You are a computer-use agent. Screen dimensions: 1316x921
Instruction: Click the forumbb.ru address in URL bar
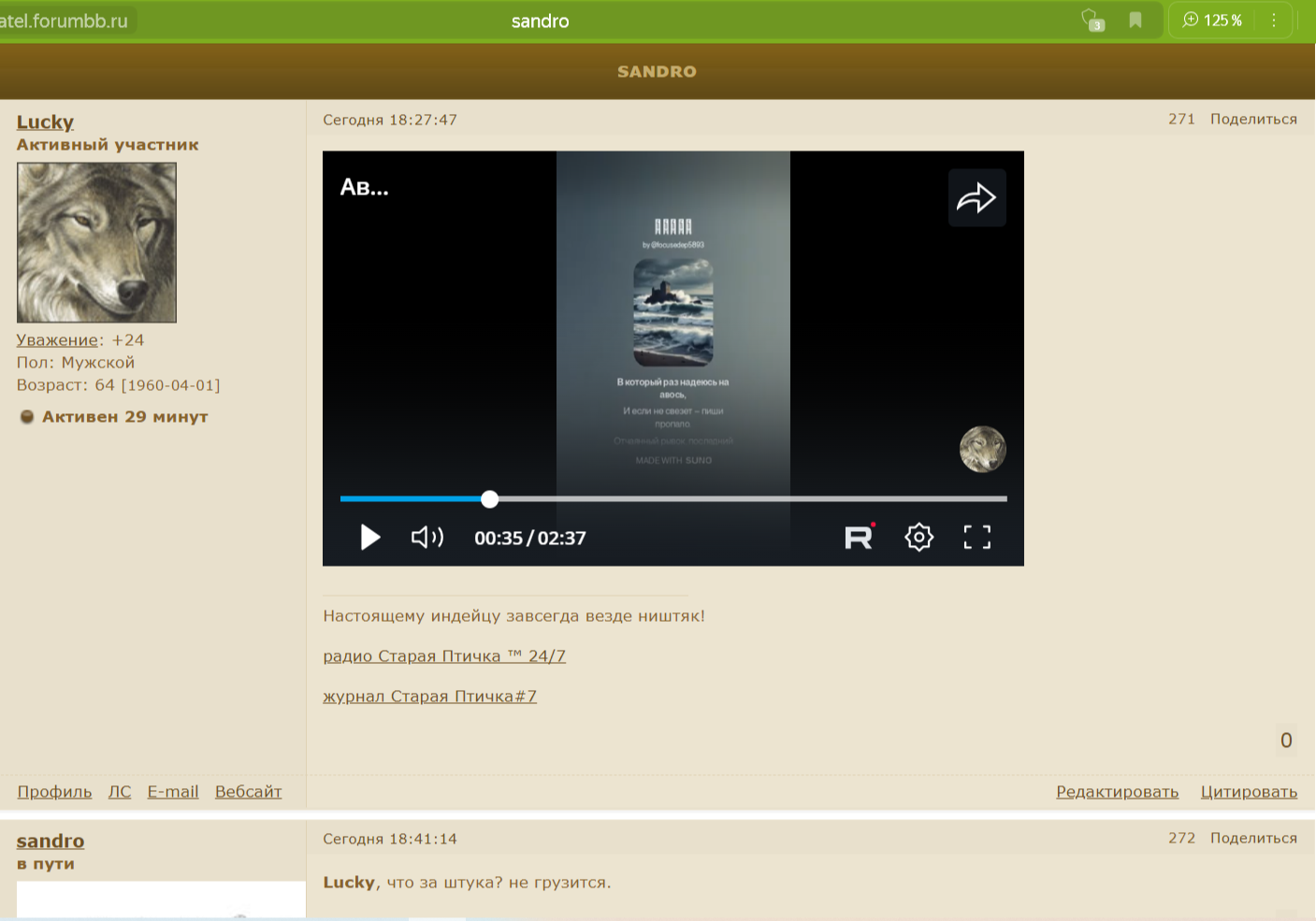pos(64,21)
